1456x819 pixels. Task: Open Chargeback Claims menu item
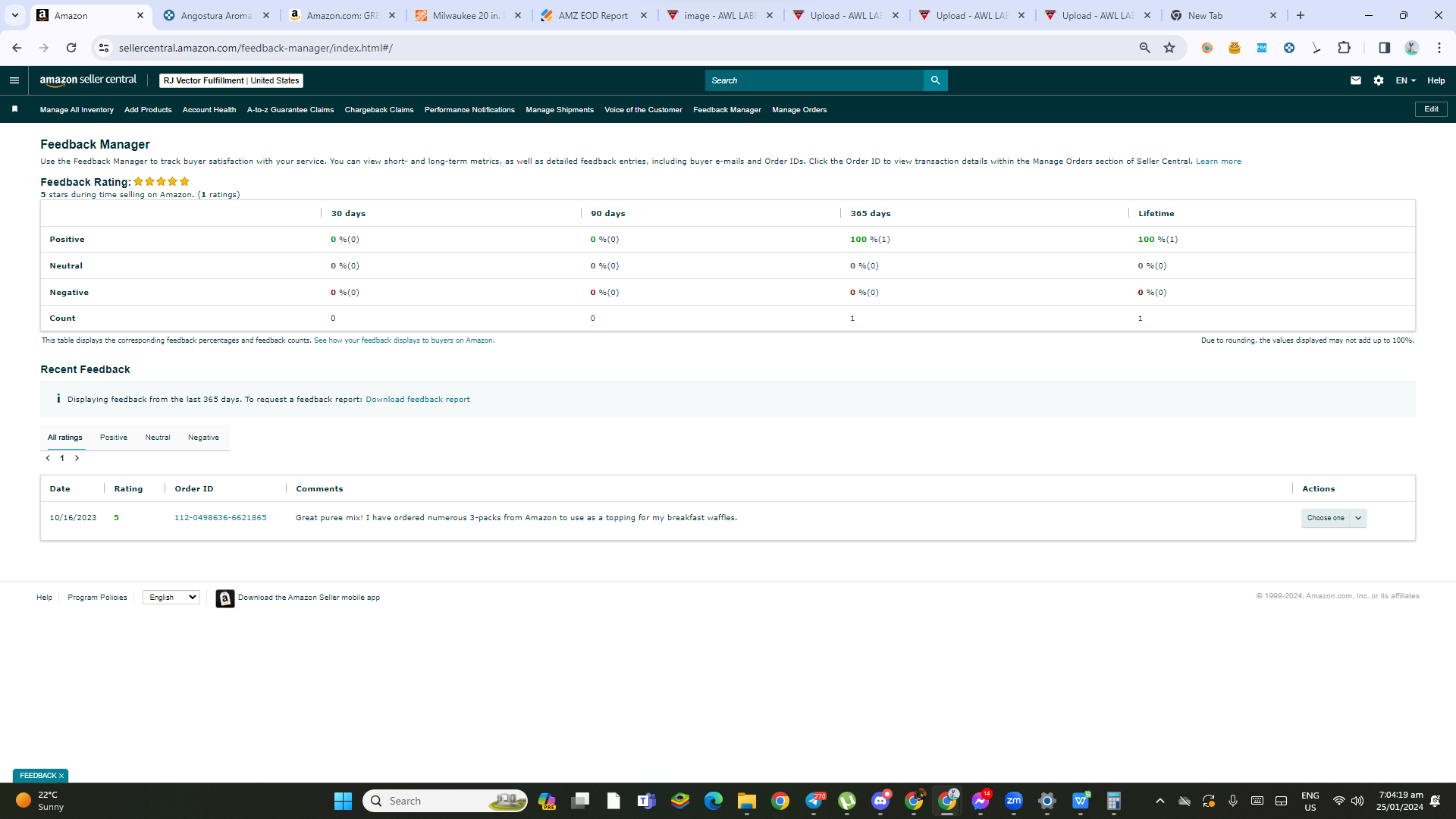(x=379, y=110)
